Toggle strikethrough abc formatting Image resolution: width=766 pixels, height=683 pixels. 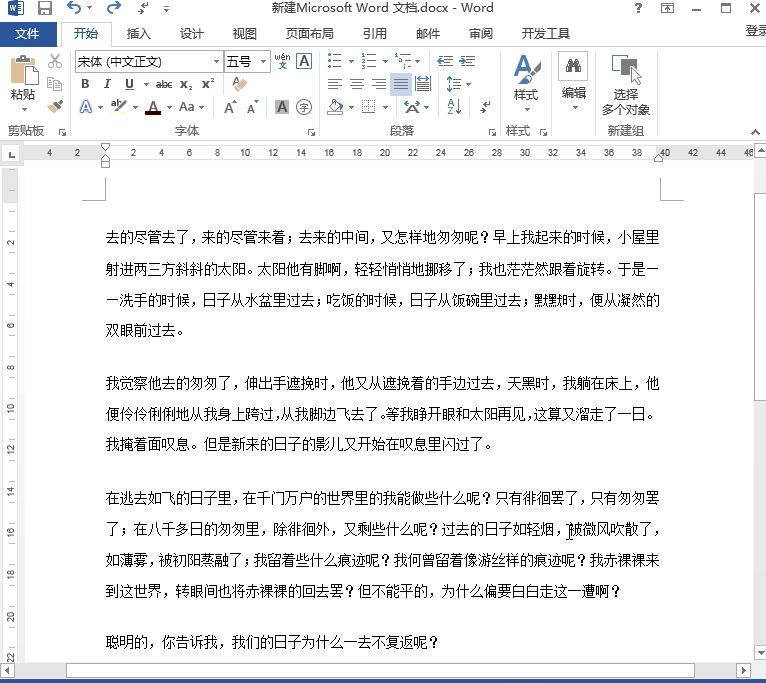tap(164, 84)
